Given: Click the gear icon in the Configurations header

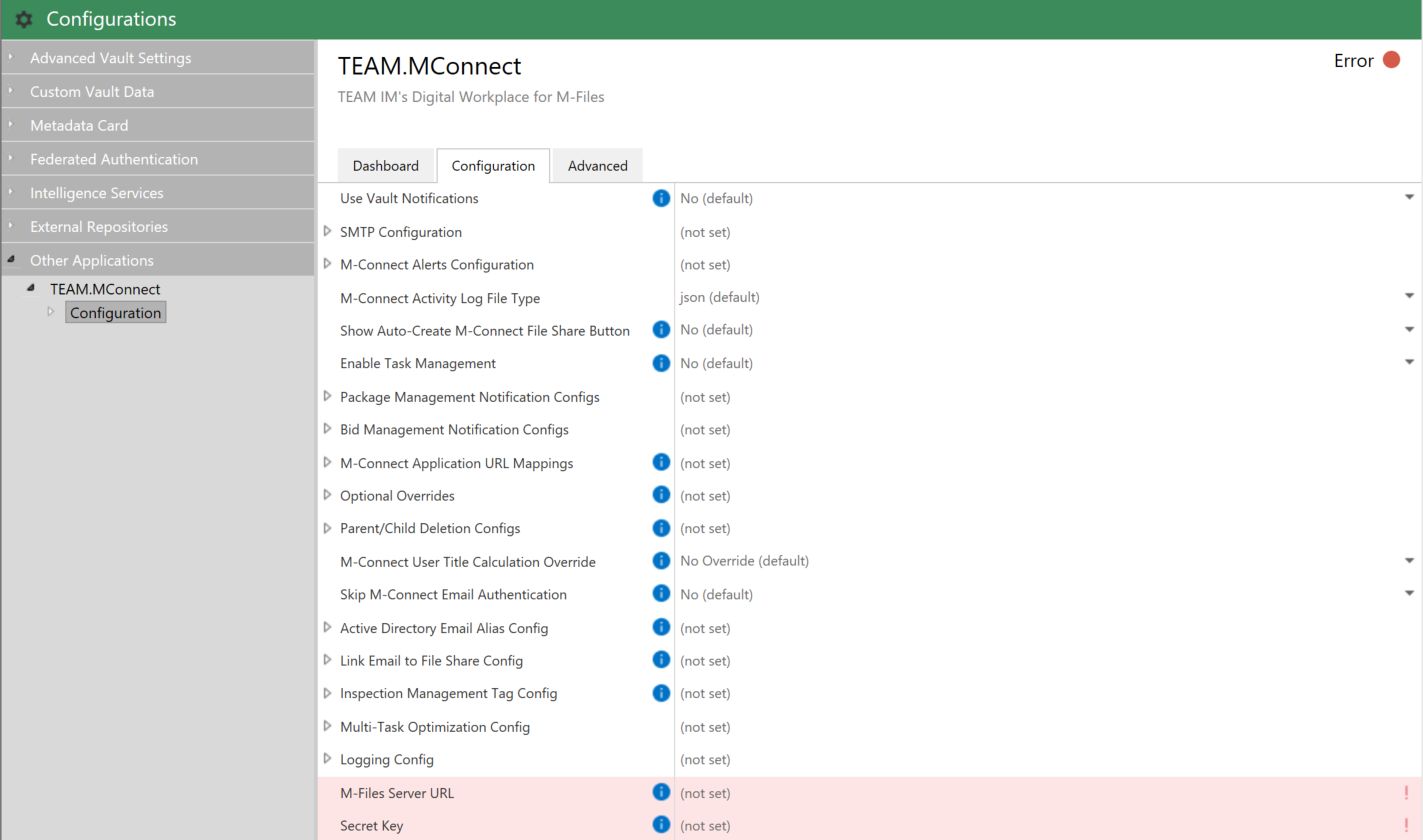Looking at the screenshot, I should [x=22, y=19].
